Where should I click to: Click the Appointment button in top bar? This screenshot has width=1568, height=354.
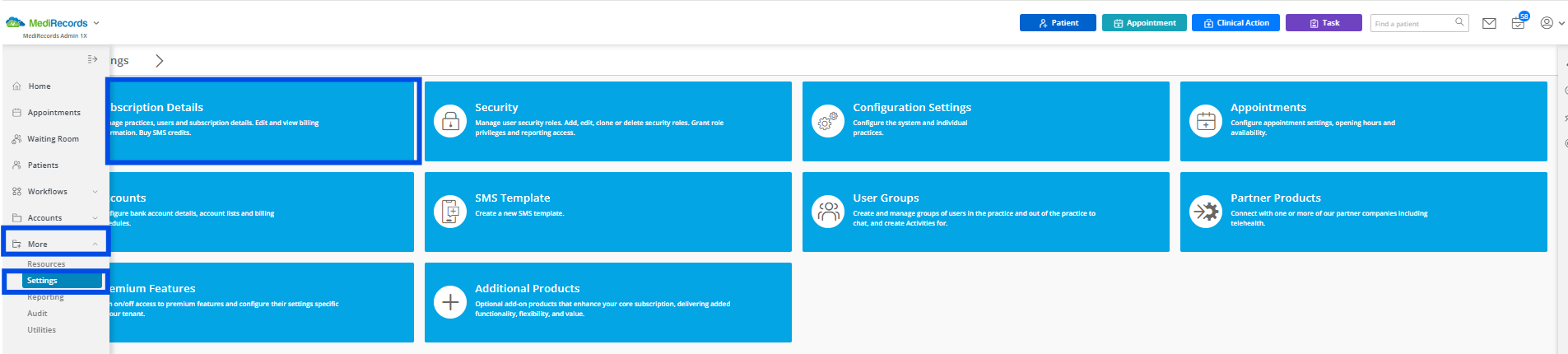(1144, 23)
